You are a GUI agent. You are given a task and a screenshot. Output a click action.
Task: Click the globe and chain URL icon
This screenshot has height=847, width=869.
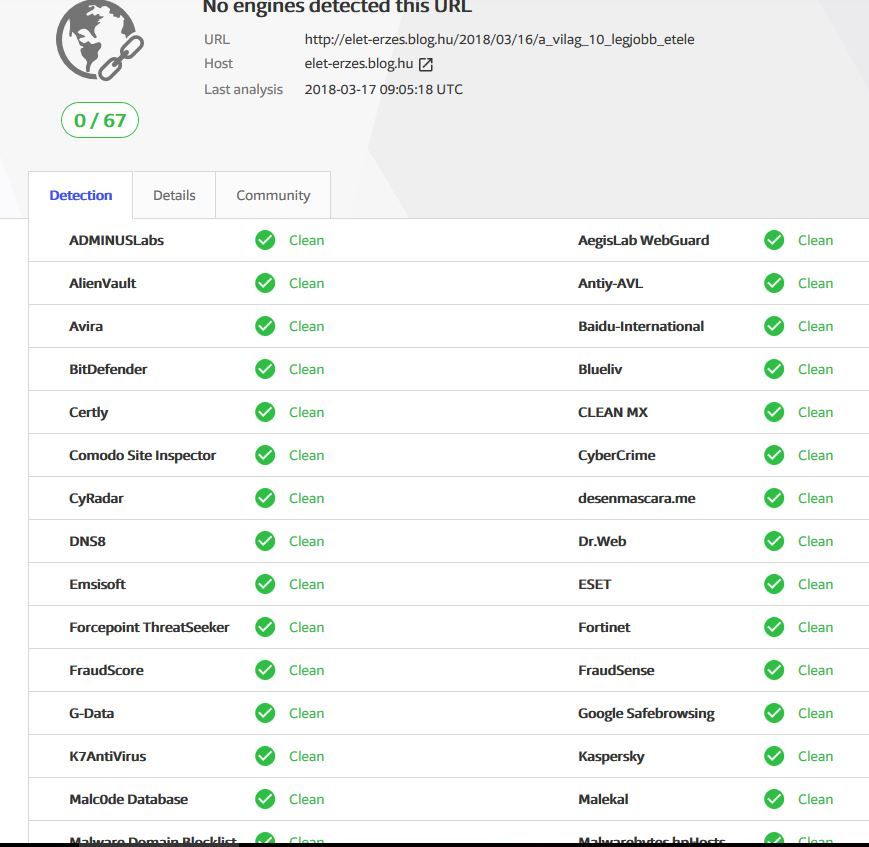click(x=99, y=40)
